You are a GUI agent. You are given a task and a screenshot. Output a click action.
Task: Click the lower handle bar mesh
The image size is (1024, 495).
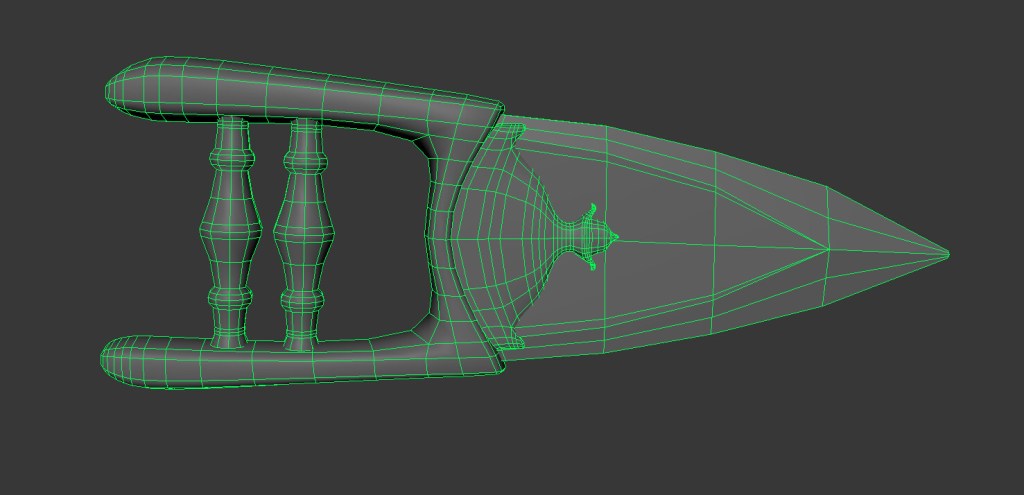coord(300,360)
